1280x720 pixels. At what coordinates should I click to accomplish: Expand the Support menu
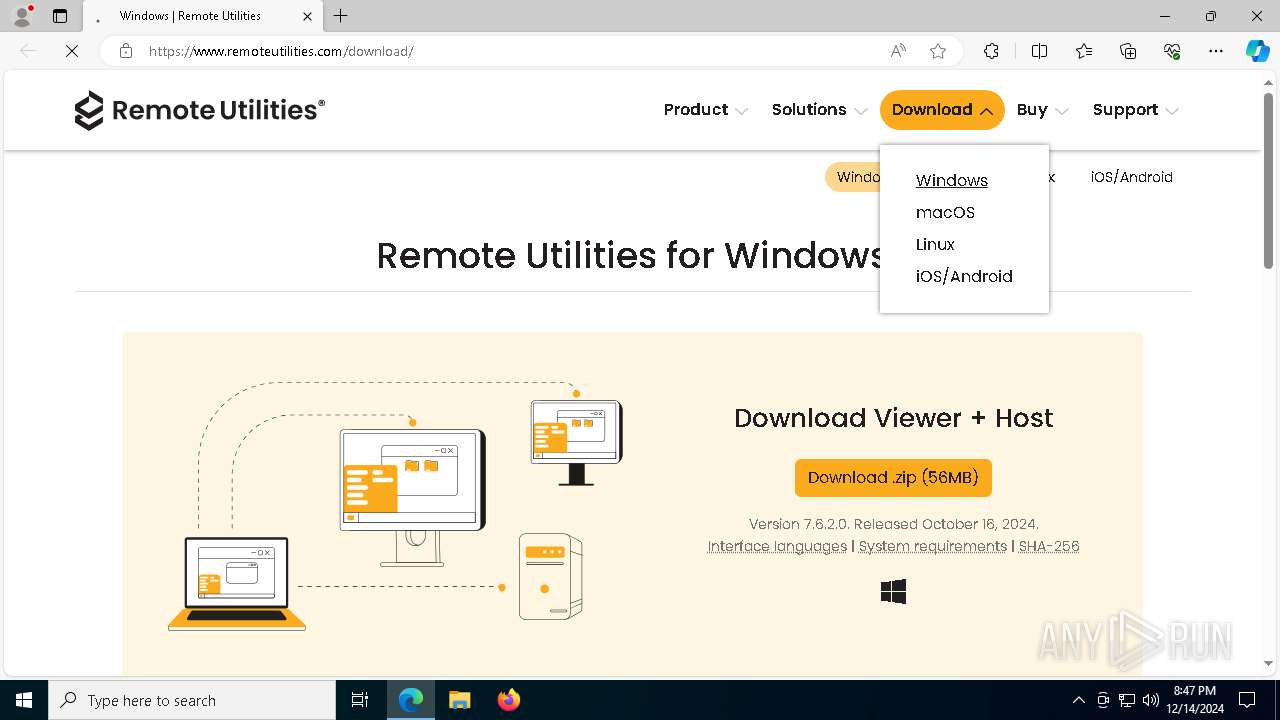click(x=1135, y=110)
